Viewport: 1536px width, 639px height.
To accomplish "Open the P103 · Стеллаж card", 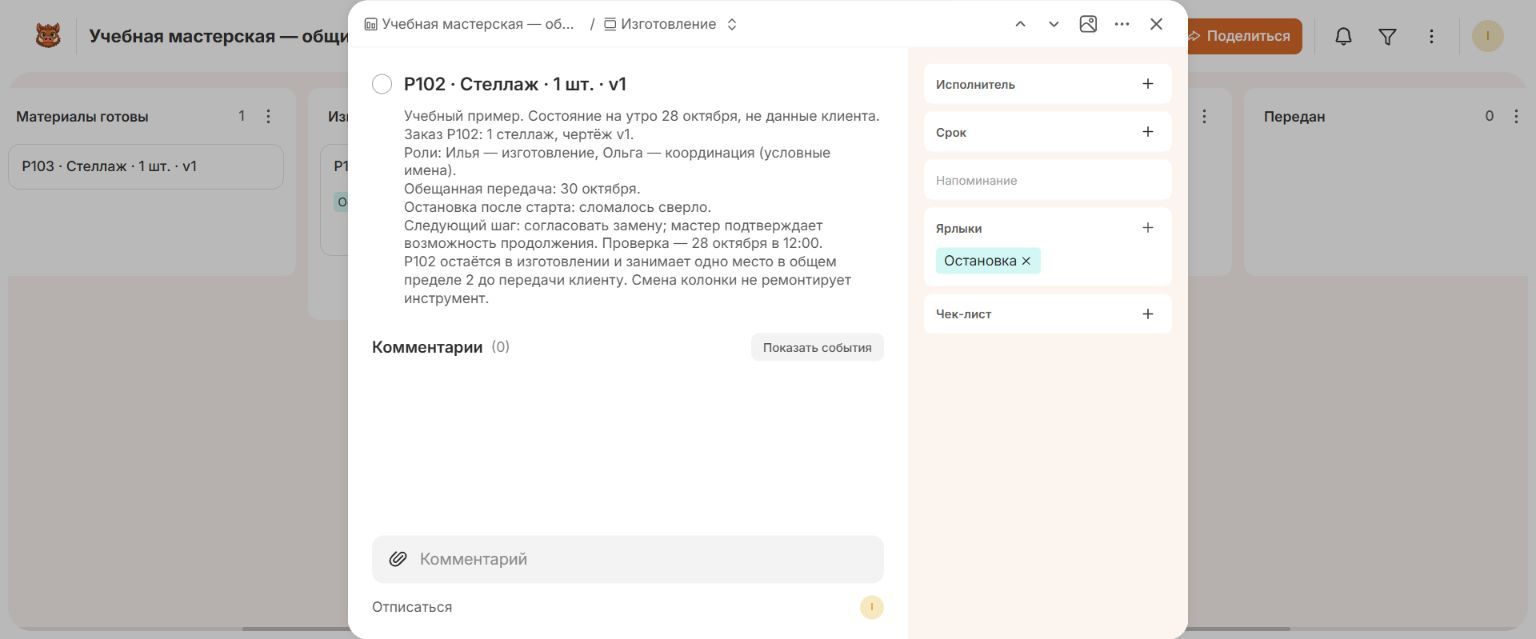I will (x=146, y=167).
